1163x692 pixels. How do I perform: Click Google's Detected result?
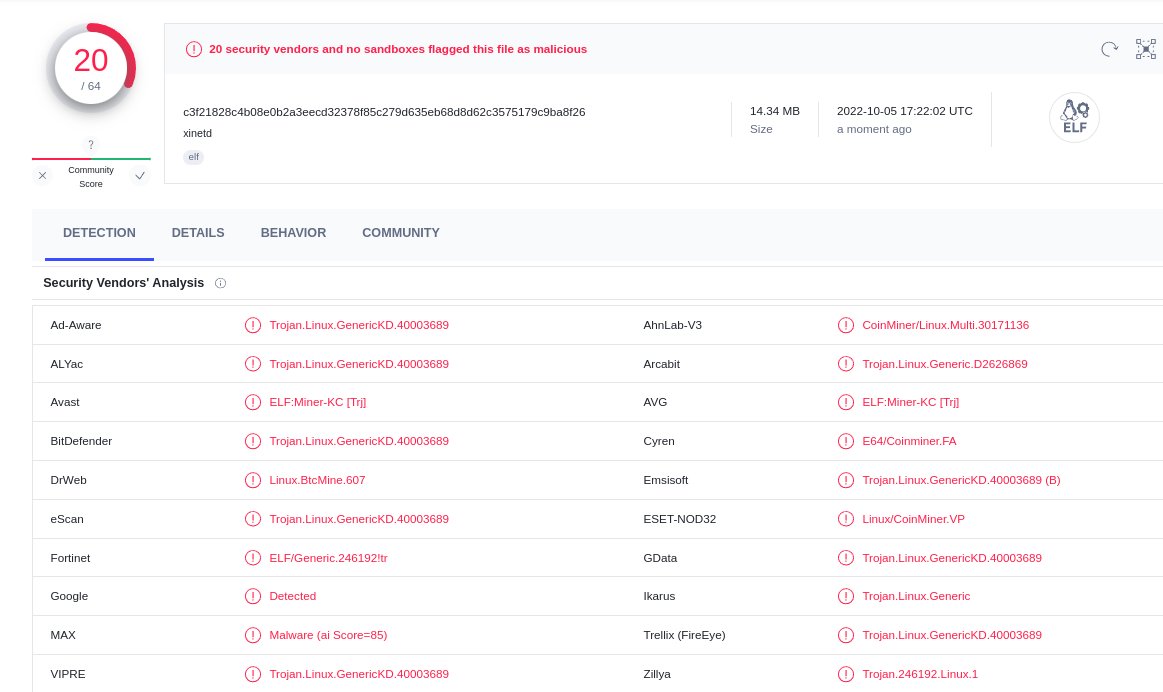click(292, 596)
